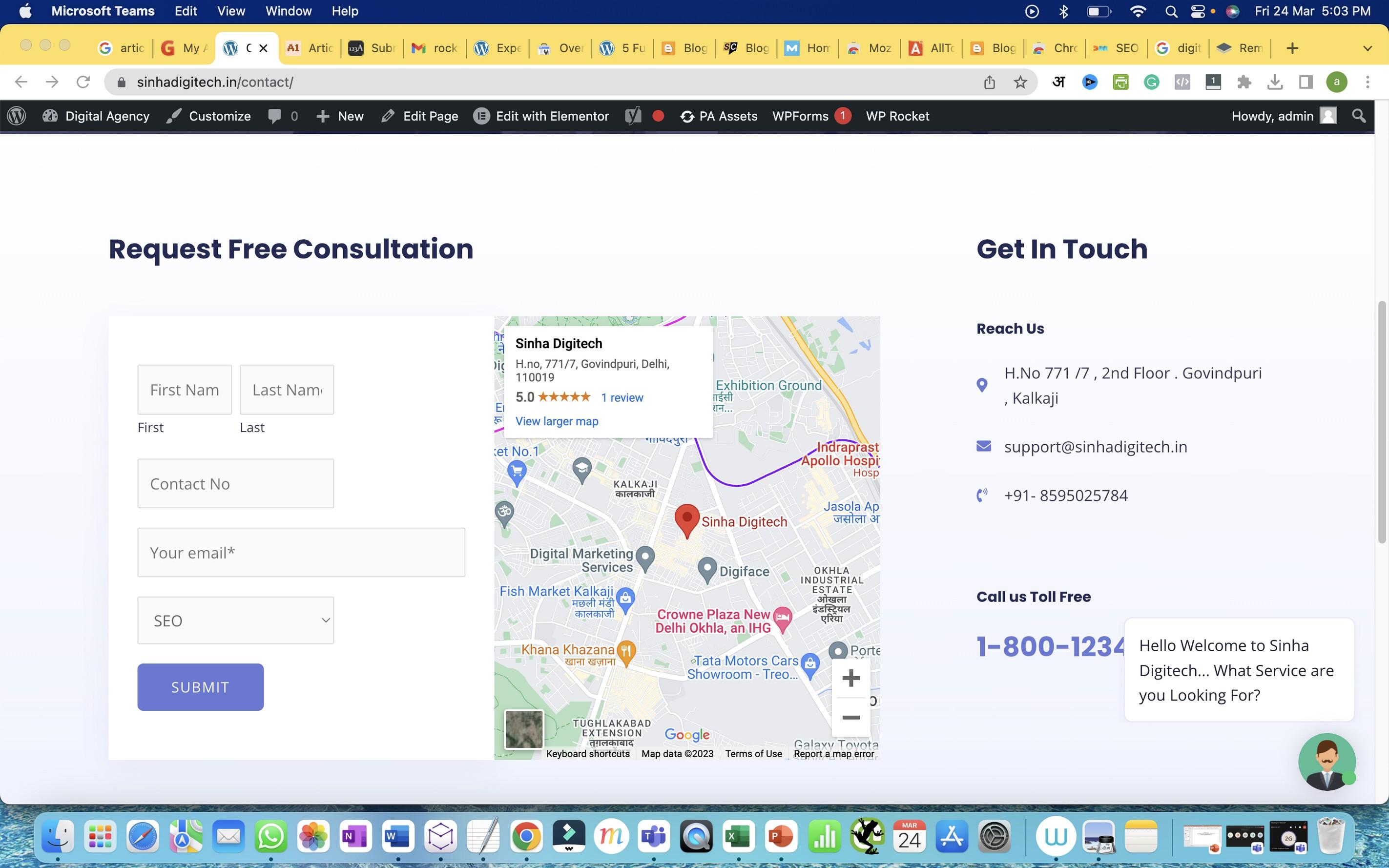
Task: Click the View larger map link
Action: coord(556,421)
